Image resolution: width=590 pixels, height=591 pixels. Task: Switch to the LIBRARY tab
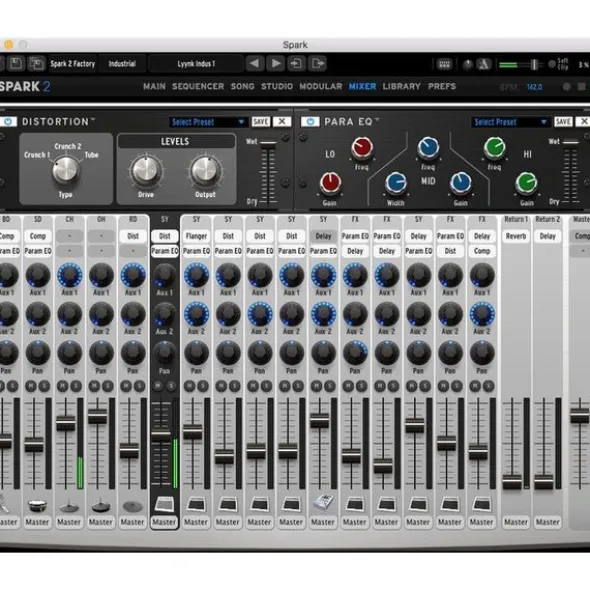[x=402, y=86]
